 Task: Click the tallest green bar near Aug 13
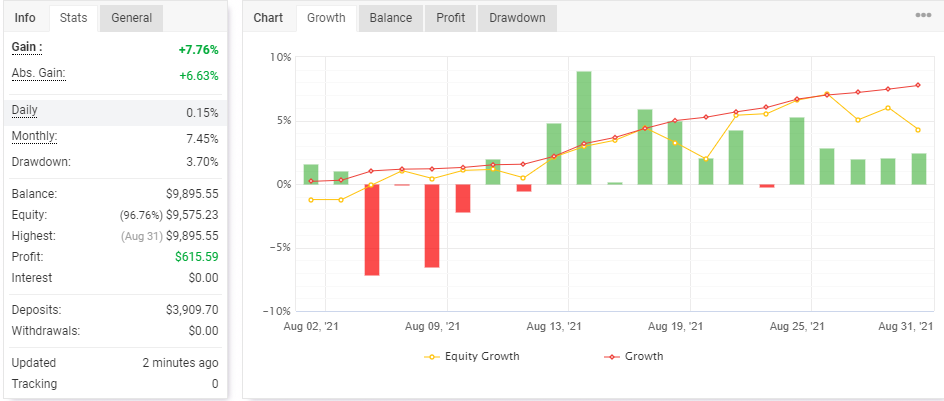coord(583,128)
